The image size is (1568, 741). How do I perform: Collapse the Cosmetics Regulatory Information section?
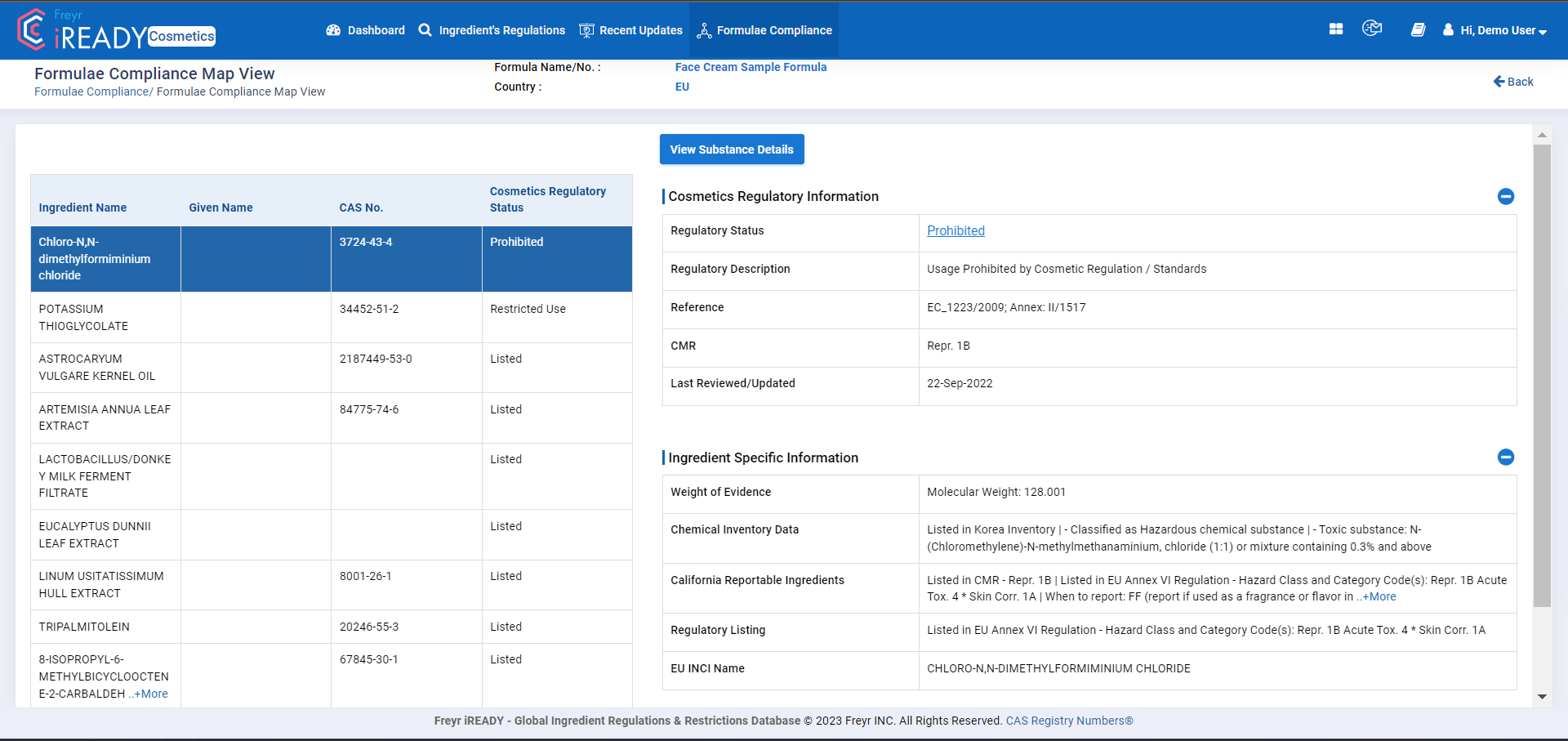[1506, 196]
